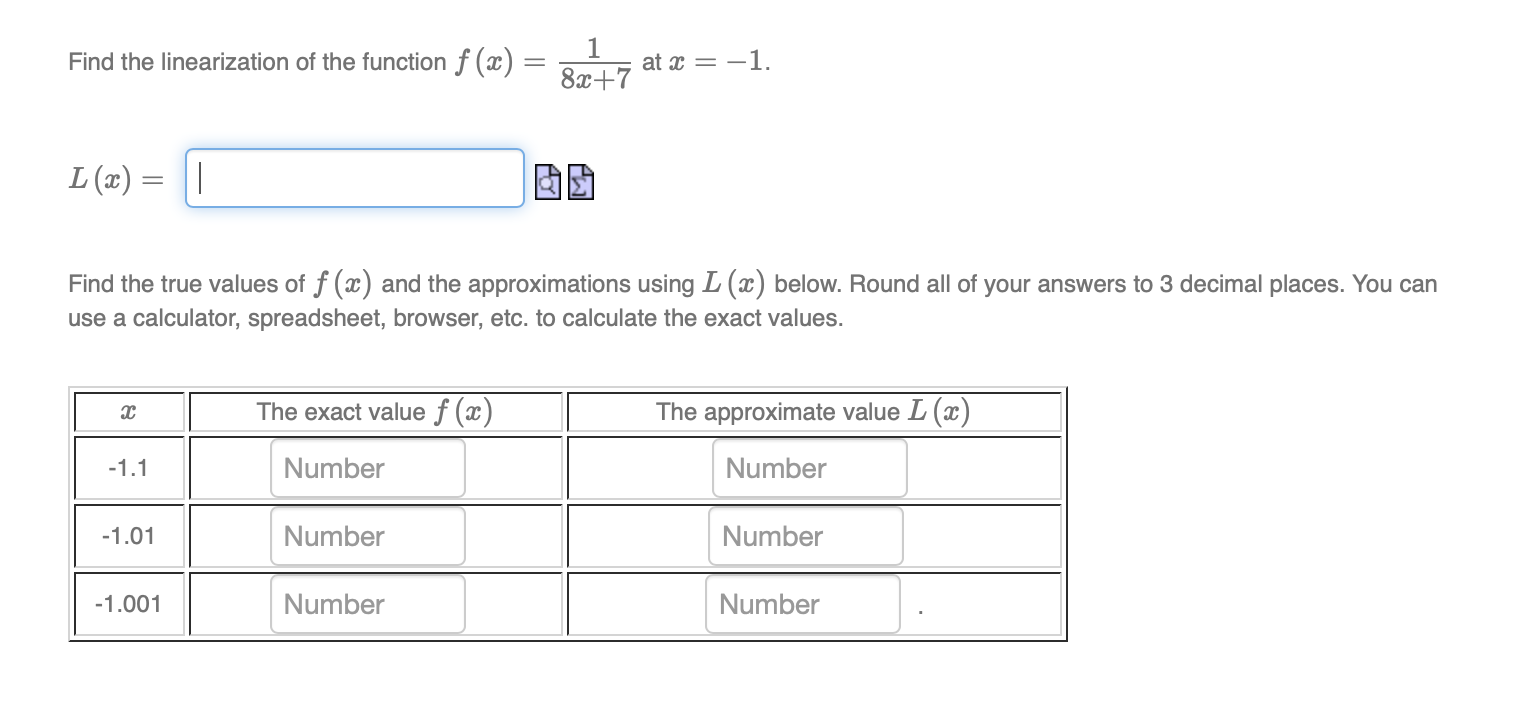Click the approximate value field for x = -1.1
The image size is (1528, 724).
click(809, 467)
